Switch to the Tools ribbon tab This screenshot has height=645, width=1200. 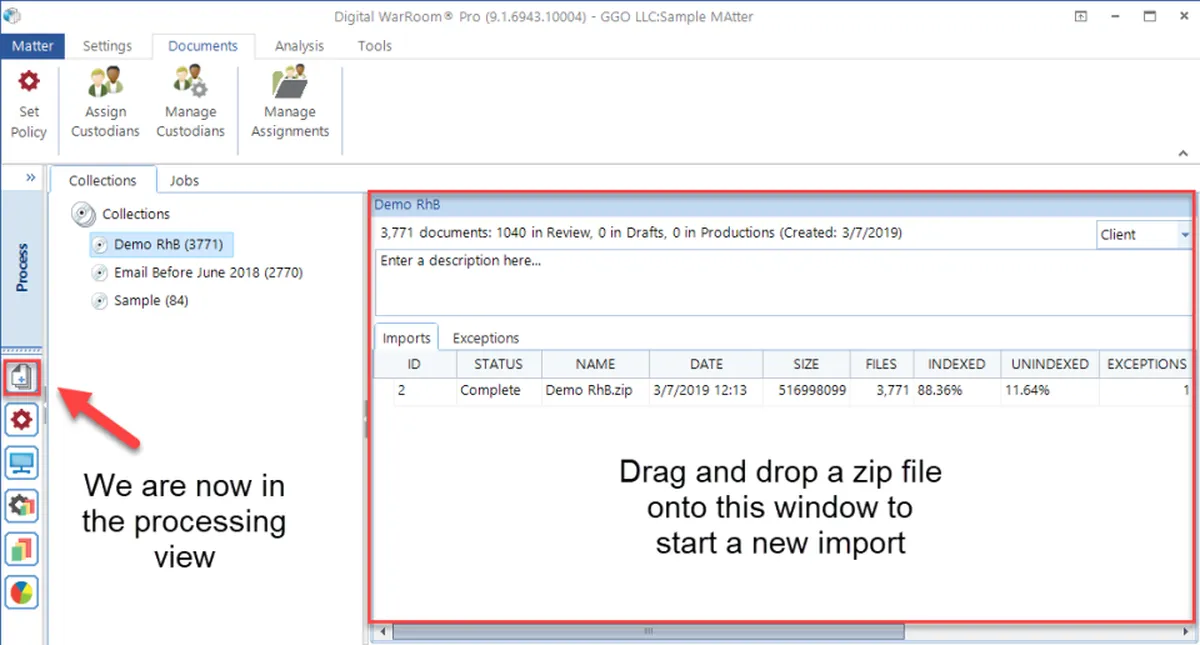pos(375,46)
